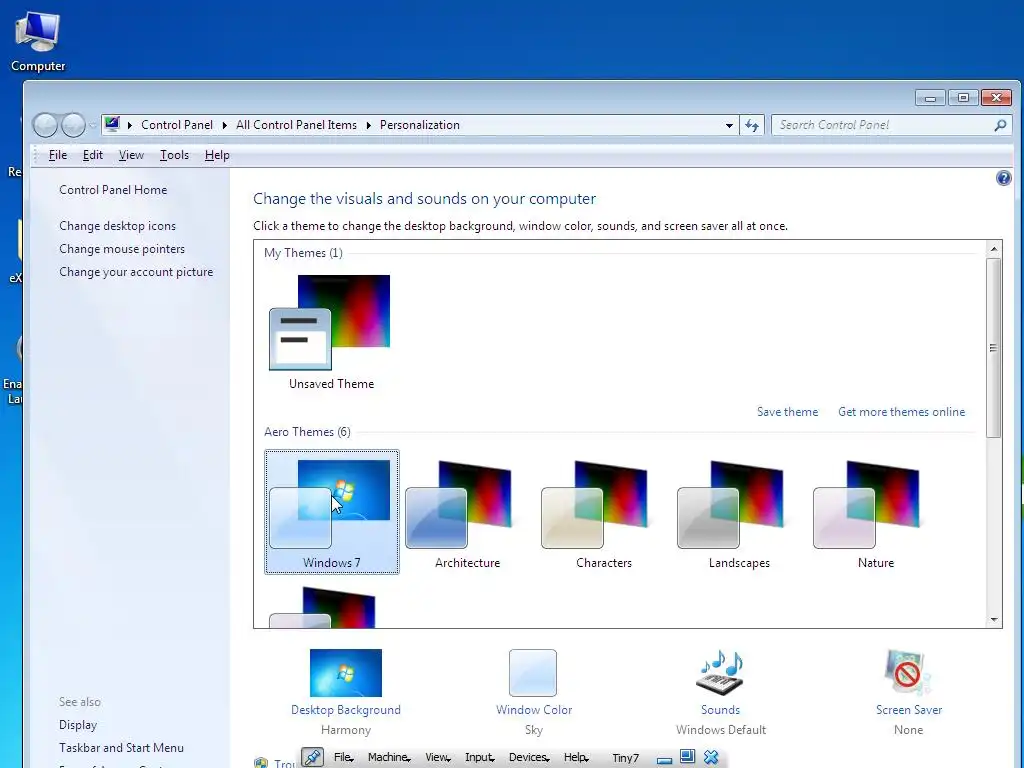Expand arrow after All Control Panel Items
The image size is (1024, 768).
point(368,125)
